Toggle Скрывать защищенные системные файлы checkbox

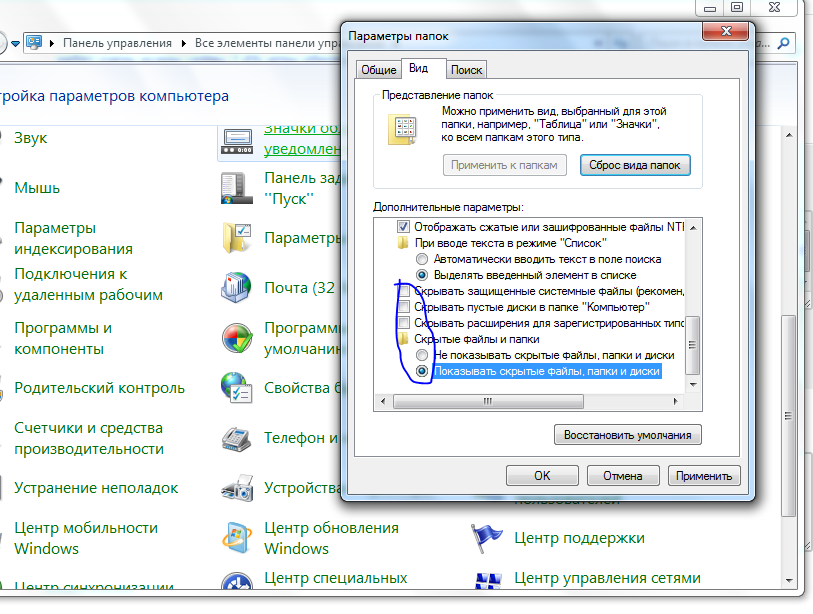pyautogui.click(x=403, y=291)
